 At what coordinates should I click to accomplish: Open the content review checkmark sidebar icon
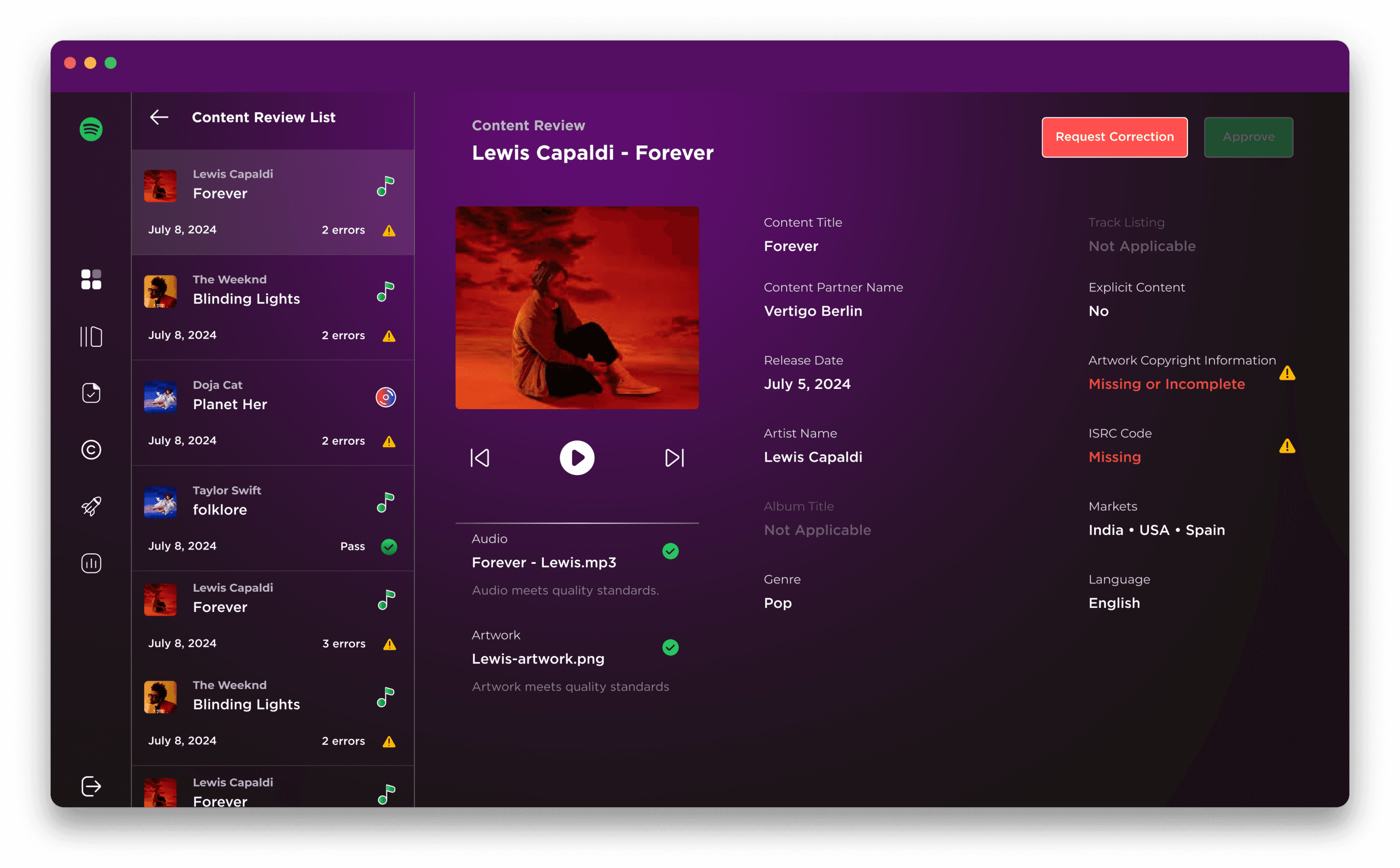pyautogui.click(x=91, y=393)
